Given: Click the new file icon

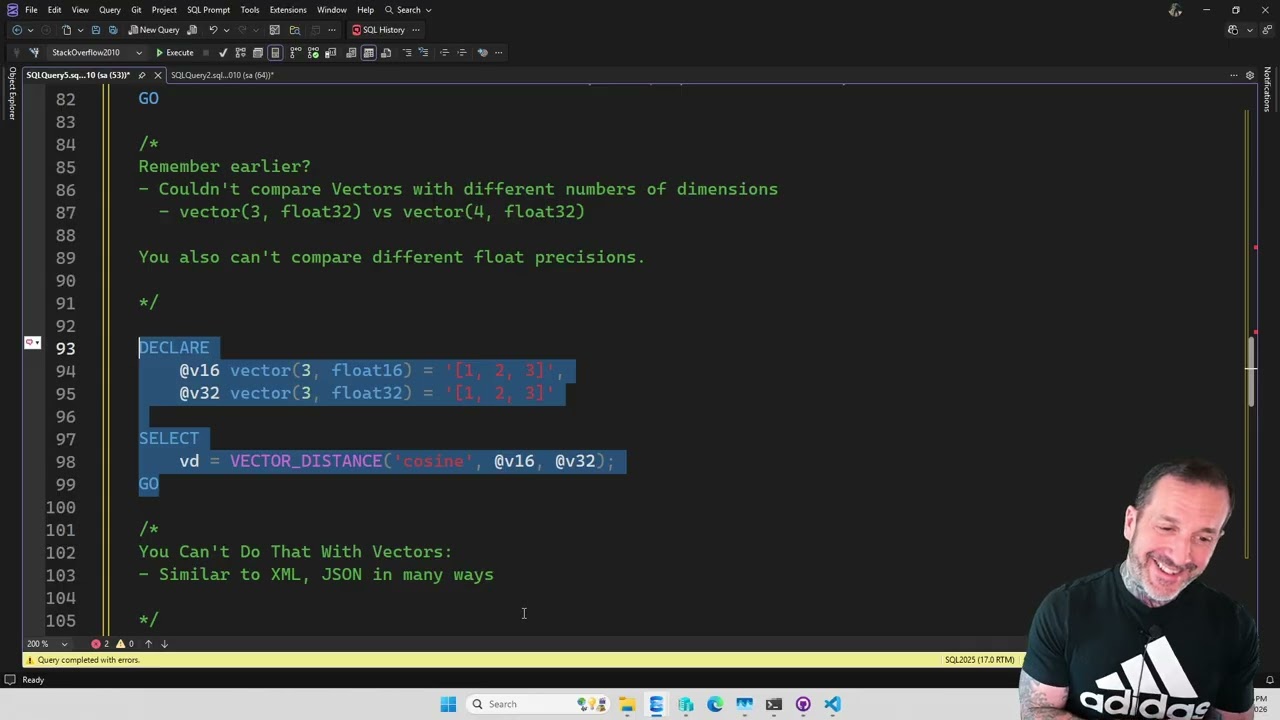Looking at the screenshot, I should [66, 30].
